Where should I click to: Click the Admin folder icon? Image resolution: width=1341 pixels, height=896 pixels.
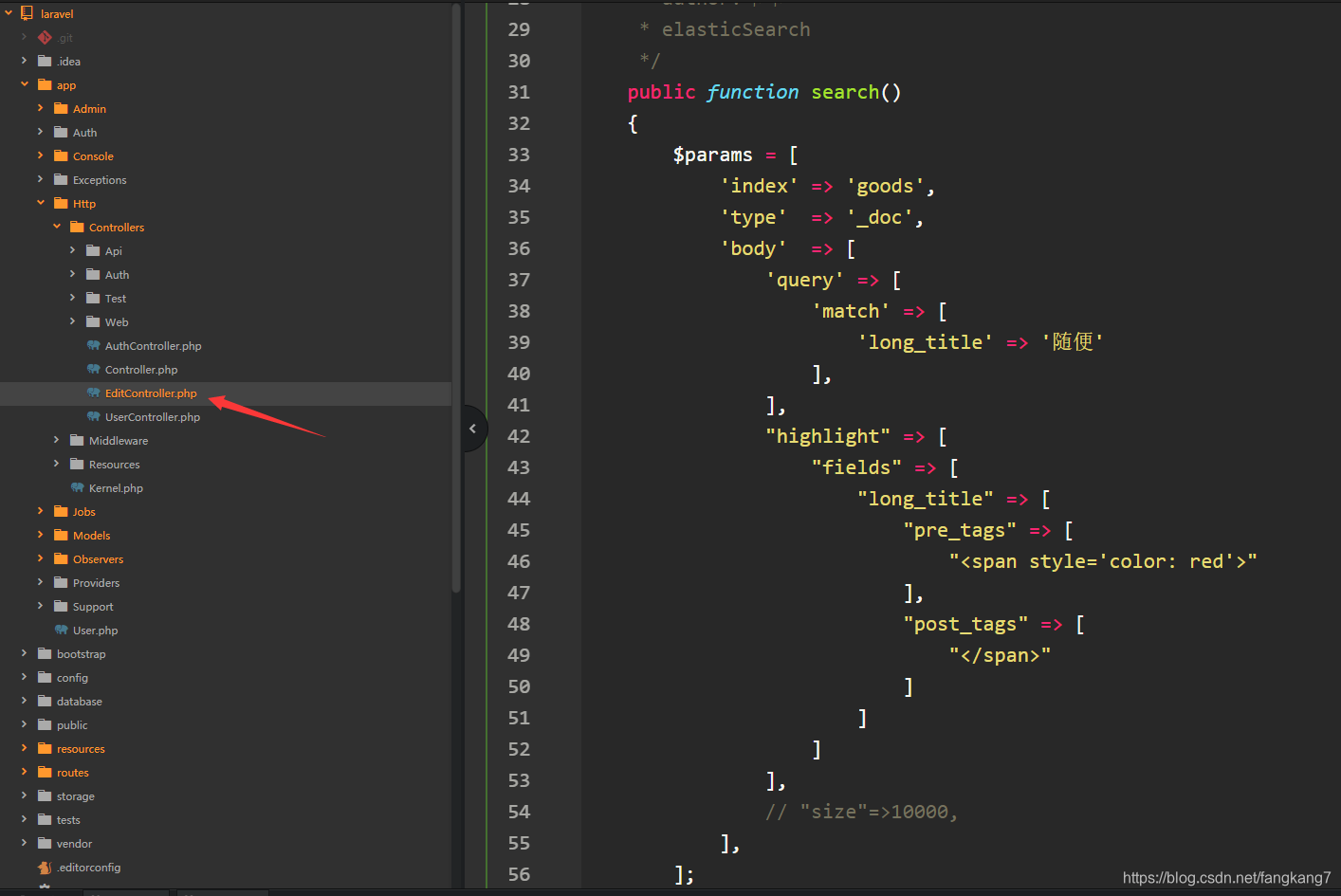61,108
